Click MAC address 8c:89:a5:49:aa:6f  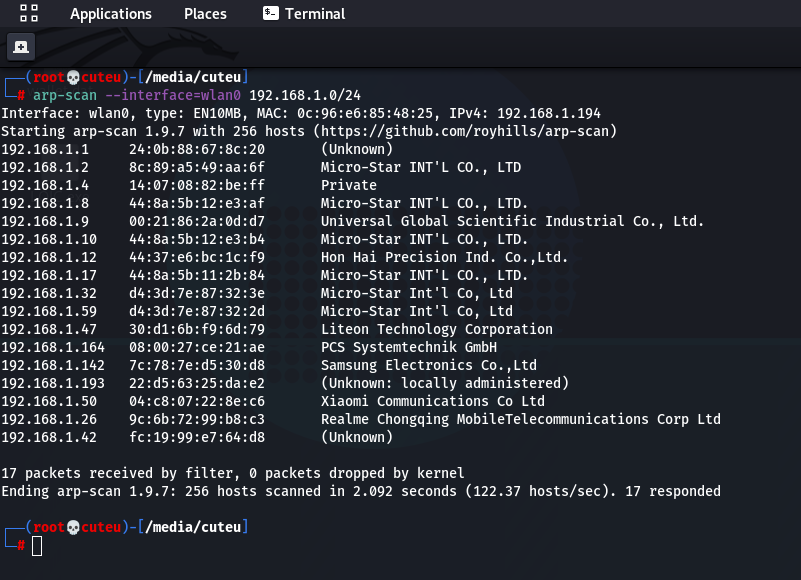pyautogui.click(x=197, y=167)
